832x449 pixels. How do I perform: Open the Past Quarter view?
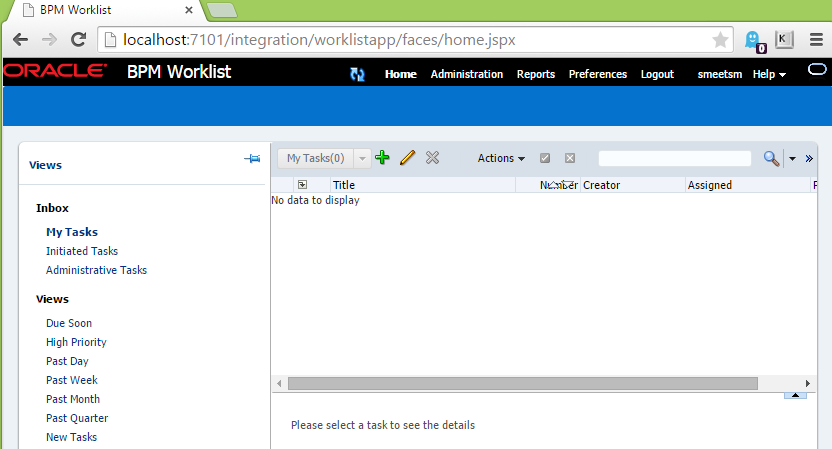click(x=76, y=418)
